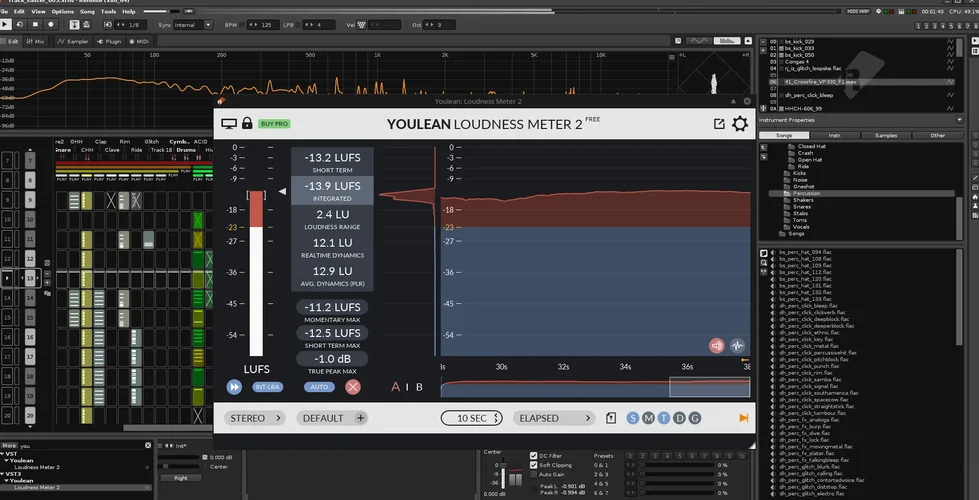Click the Integrated LUFS readout
Screen dimensions: 979x500
coord(332,190)
